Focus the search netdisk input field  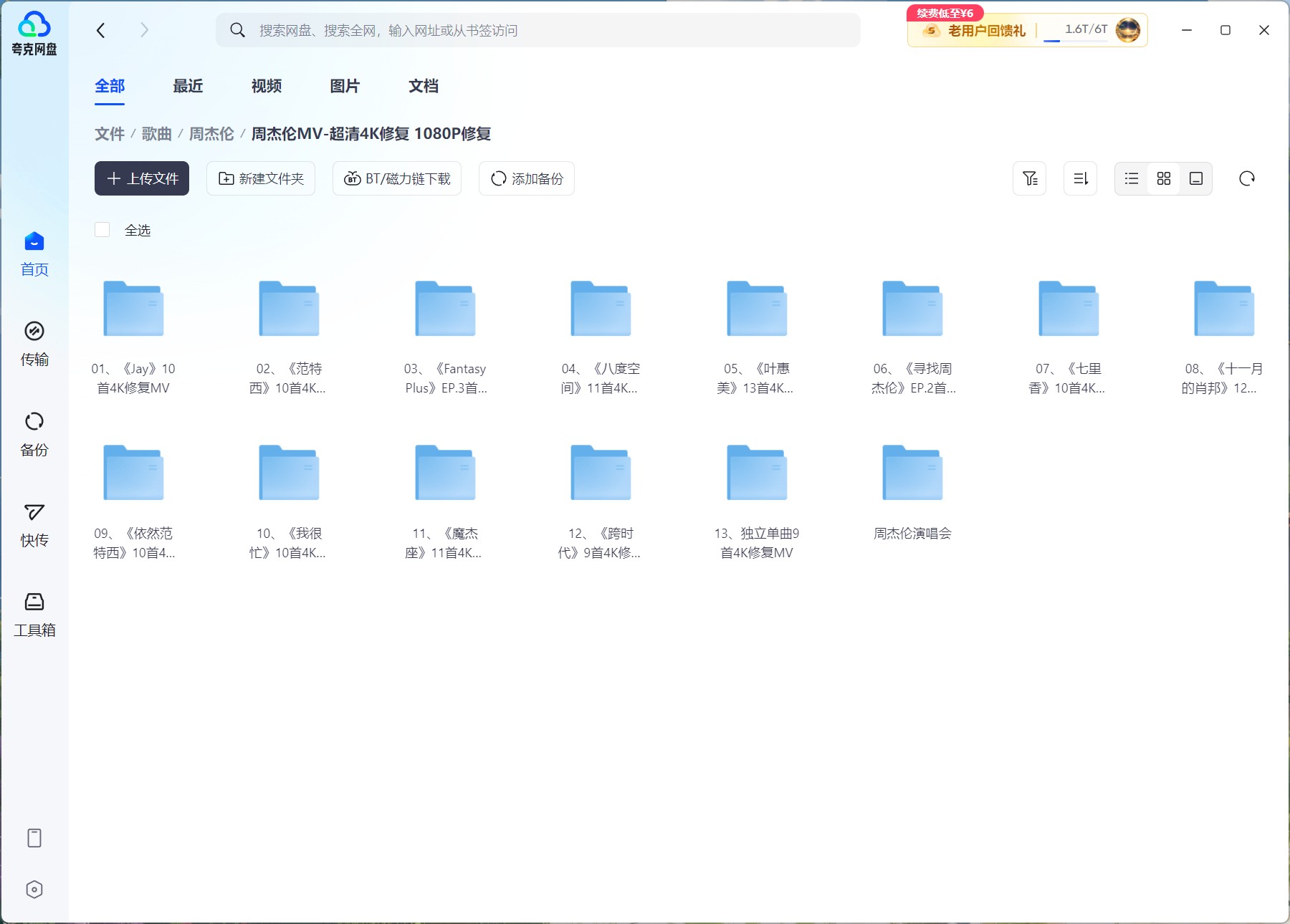click(x=538, y=30)
